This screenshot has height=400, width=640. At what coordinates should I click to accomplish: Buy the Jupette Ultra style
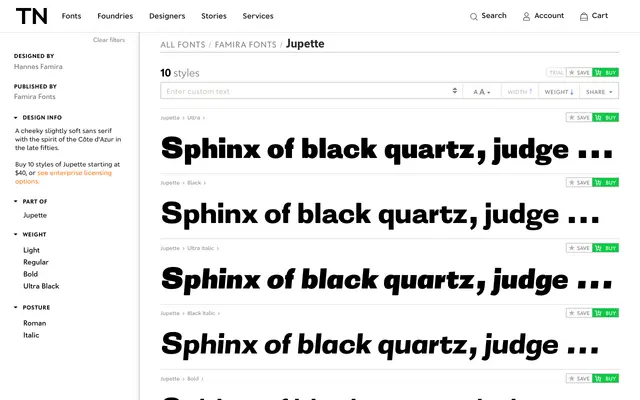[605, 118]
